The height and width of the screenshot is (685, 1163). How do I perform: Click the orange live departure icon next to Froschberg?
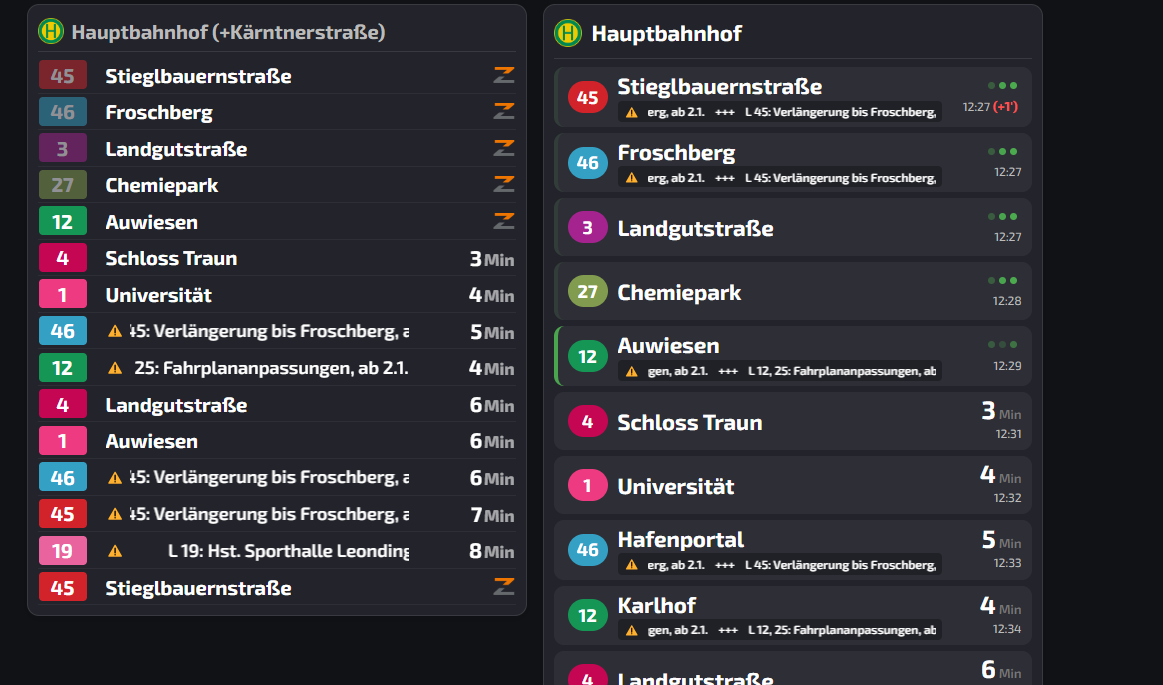coord(503,112)
